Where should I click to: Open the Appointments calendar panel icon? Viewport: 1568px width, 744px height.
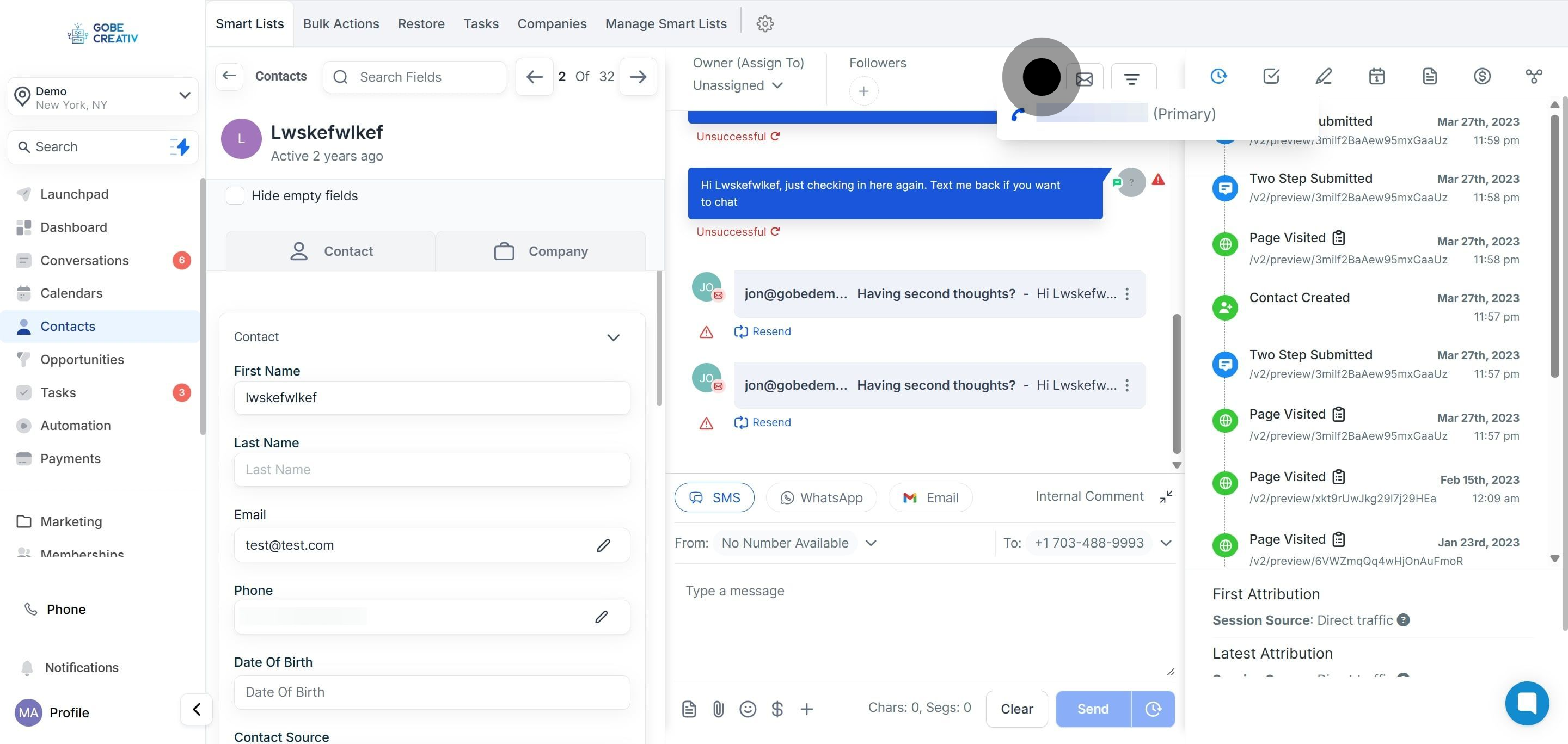click(x=1376, y=76)
